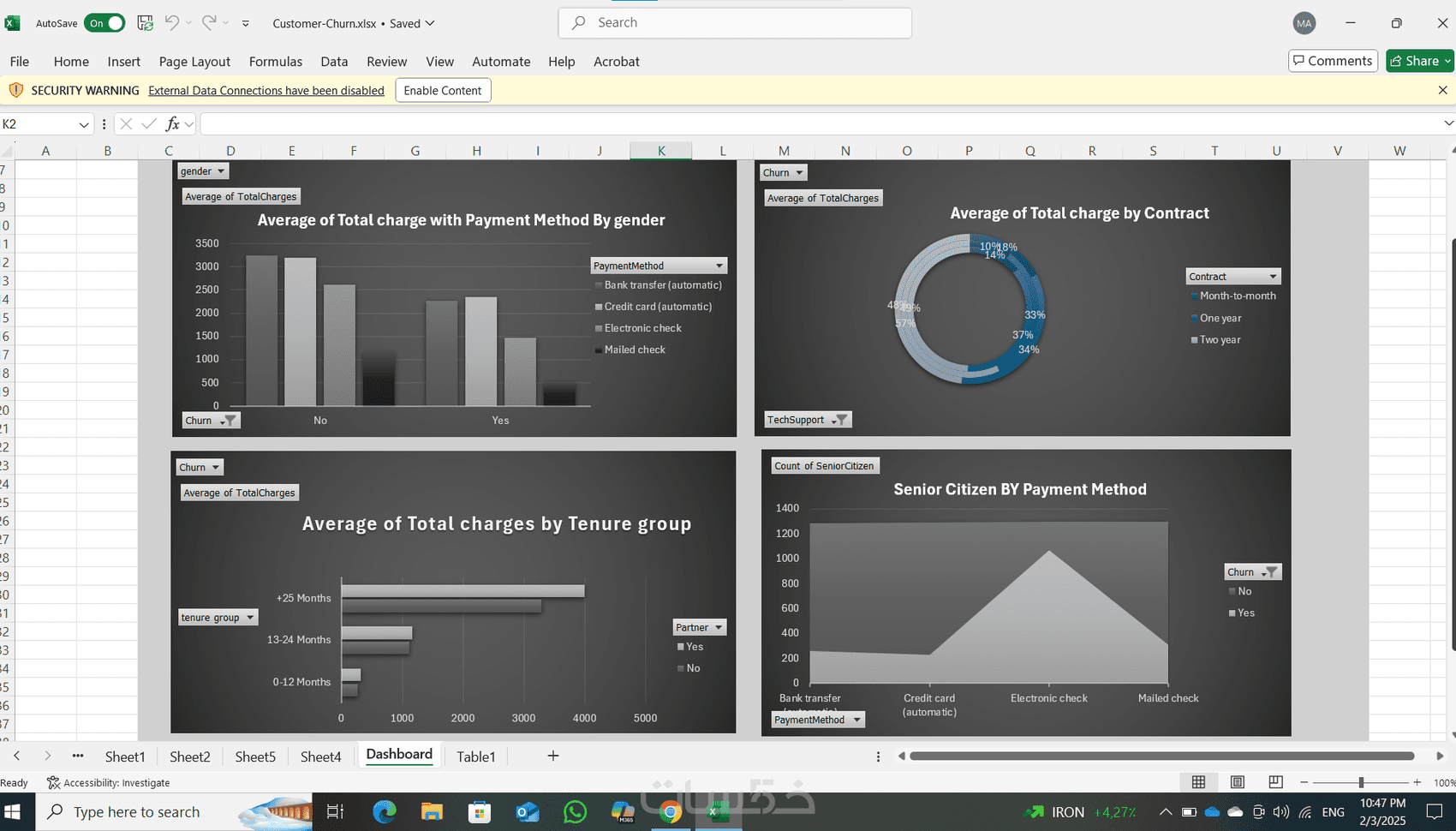1456x831 pixels.
Task: Switch to Page Layout view icon
Action: pyautogui.click(x=1238, y=782)
